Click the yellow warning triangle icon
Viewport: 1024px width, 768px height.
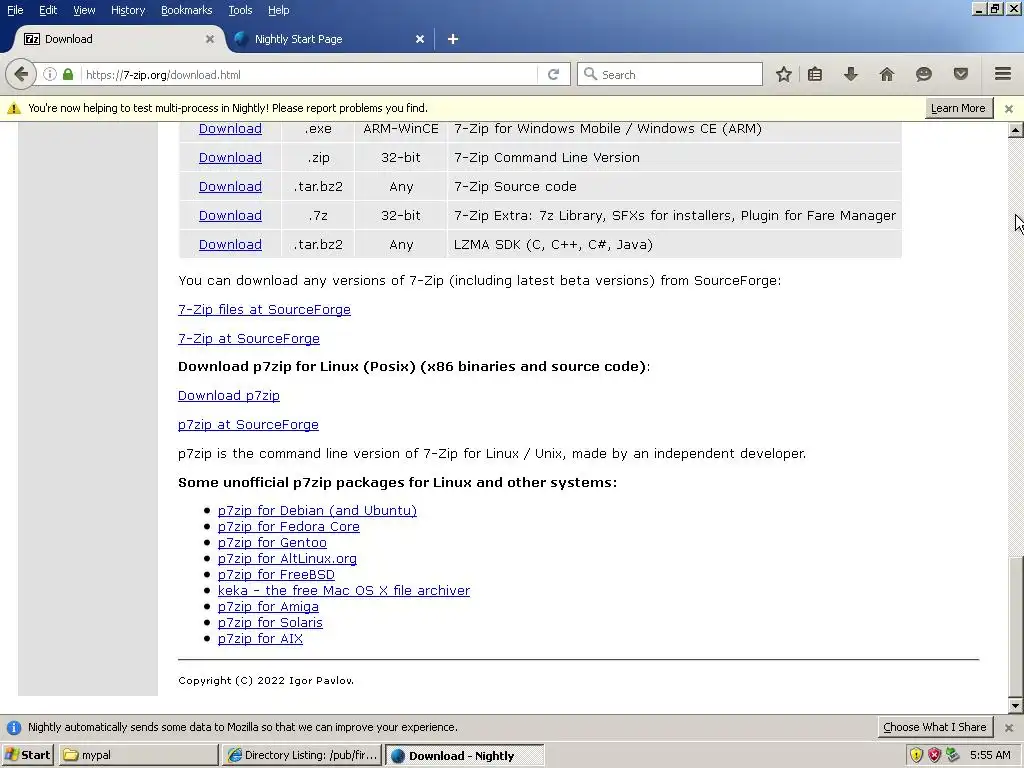(14, 108)
